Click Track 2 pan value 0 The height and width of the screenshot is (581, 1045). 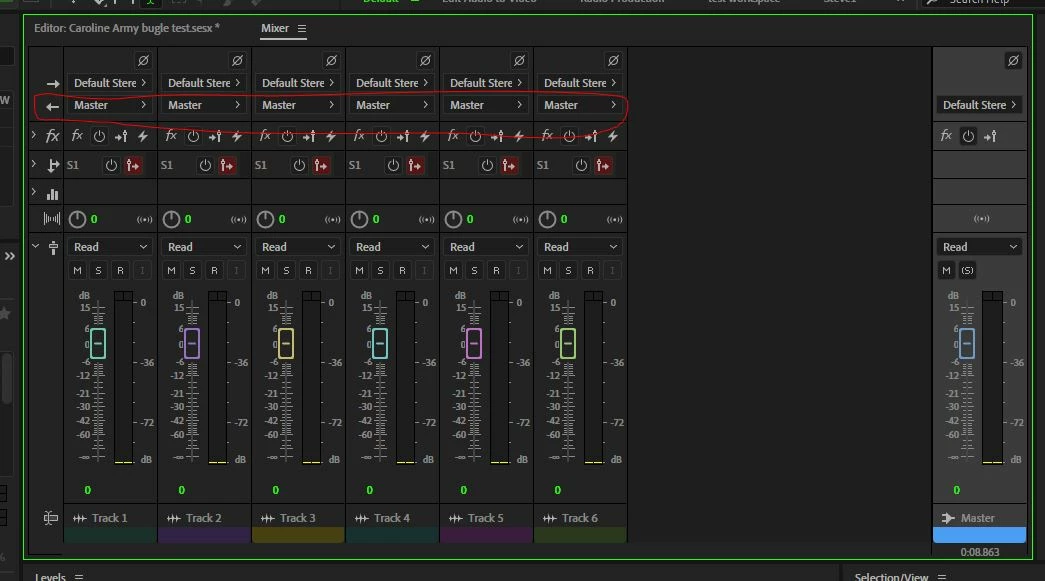coord(188,219)
